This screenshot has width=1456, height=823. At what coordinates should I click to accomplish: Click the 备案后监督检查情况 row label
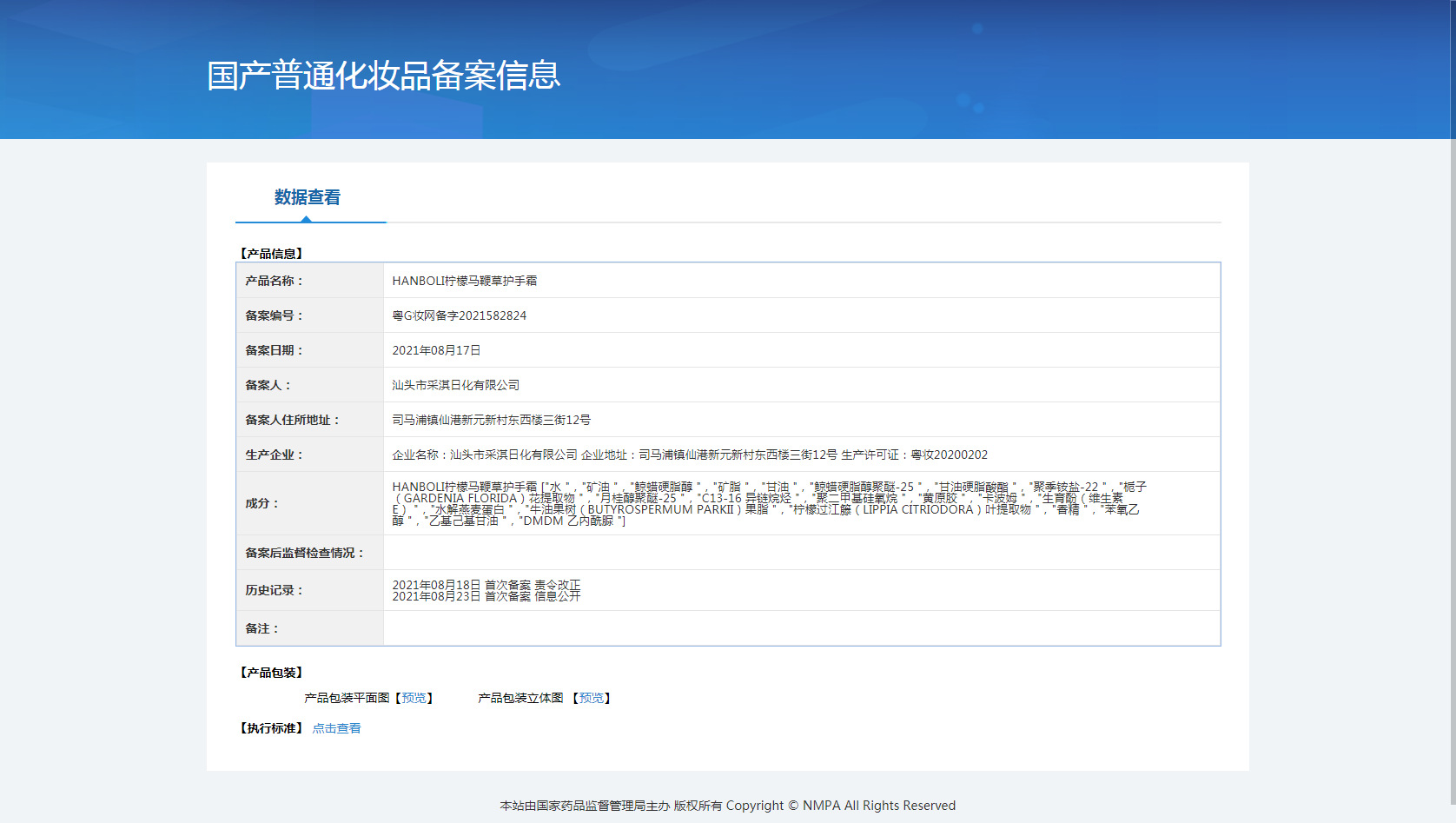pos(304,553)
